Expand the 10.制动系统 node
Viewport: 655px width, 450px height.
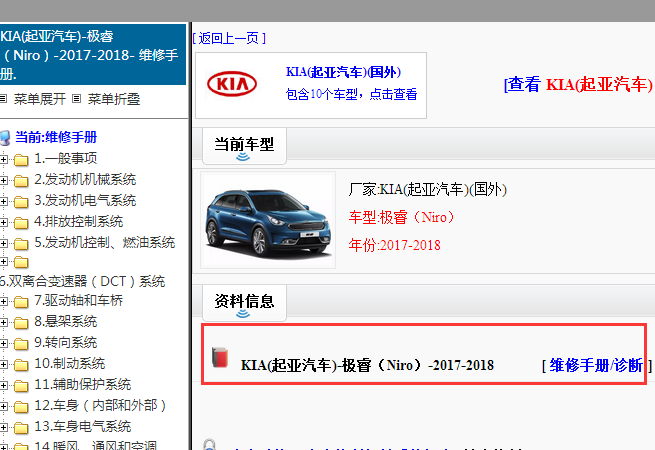tap(4, 364)
